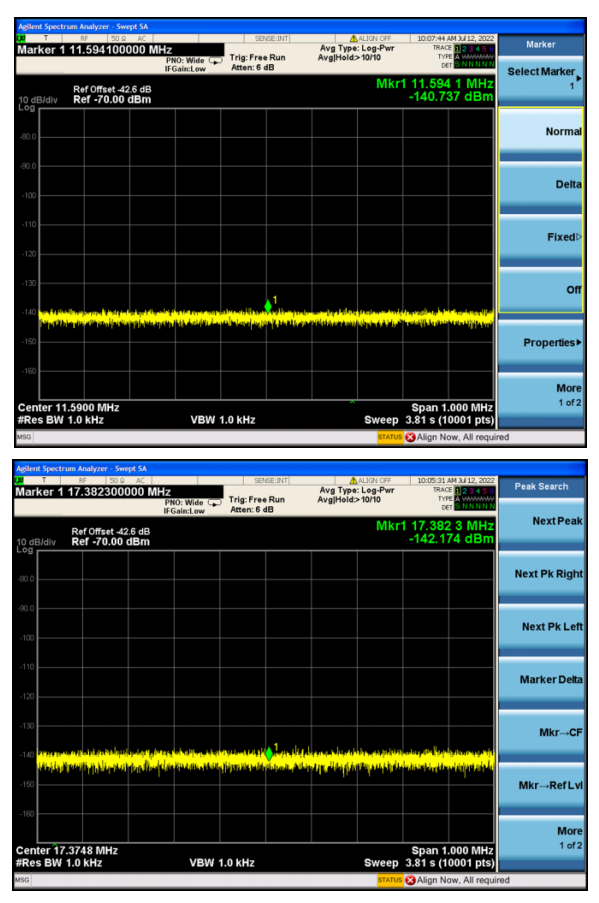The height and width of the screenshot is (903, 599).
Task: Click the Next Peak softkey
Action: [x=541, y=522]
